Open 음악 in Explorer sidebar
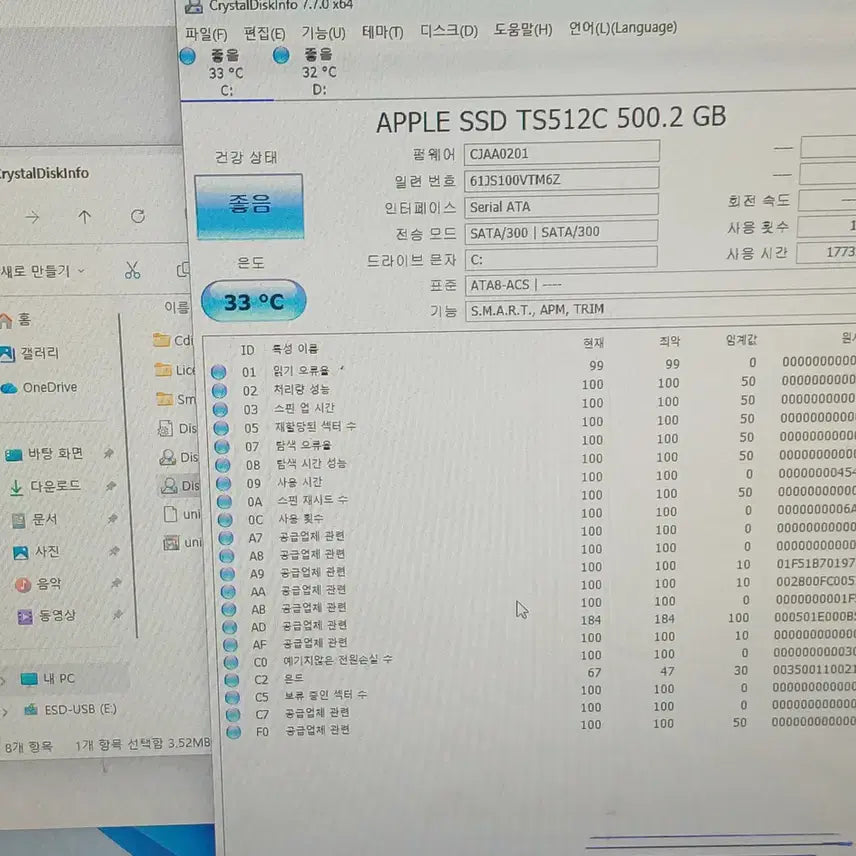 click(x=39, y=585)
